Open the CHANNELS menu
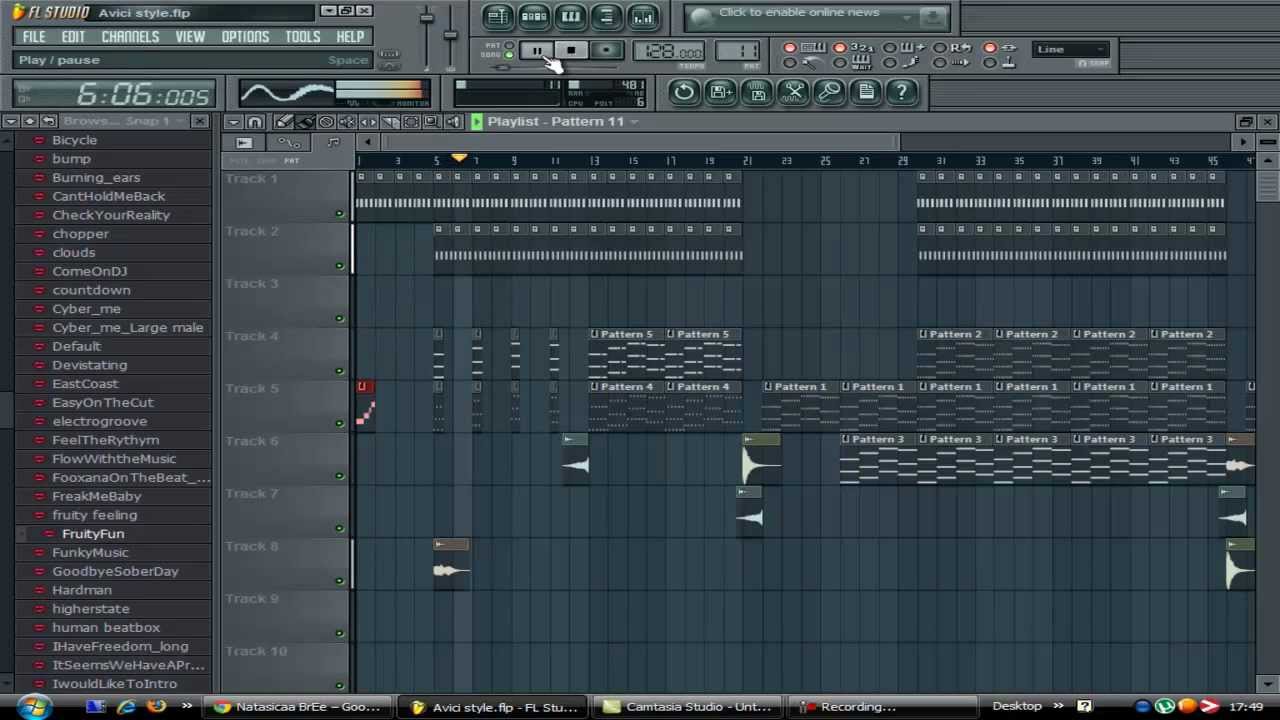Image resolution: width=1280 pixels, height=720 pixels. pos(130,37)
